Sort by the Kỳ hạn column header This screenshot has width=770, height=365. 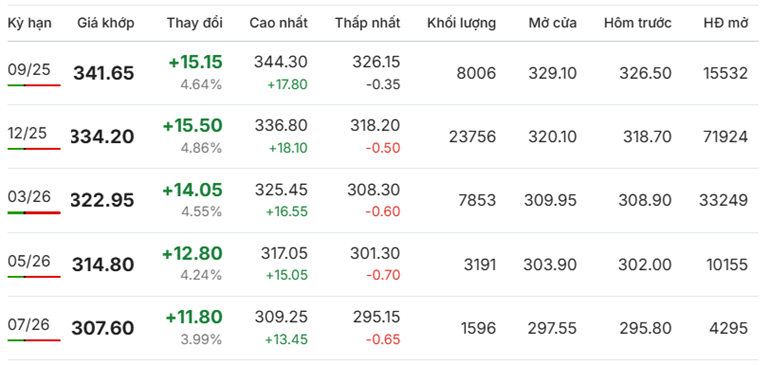tap(29, 23)
